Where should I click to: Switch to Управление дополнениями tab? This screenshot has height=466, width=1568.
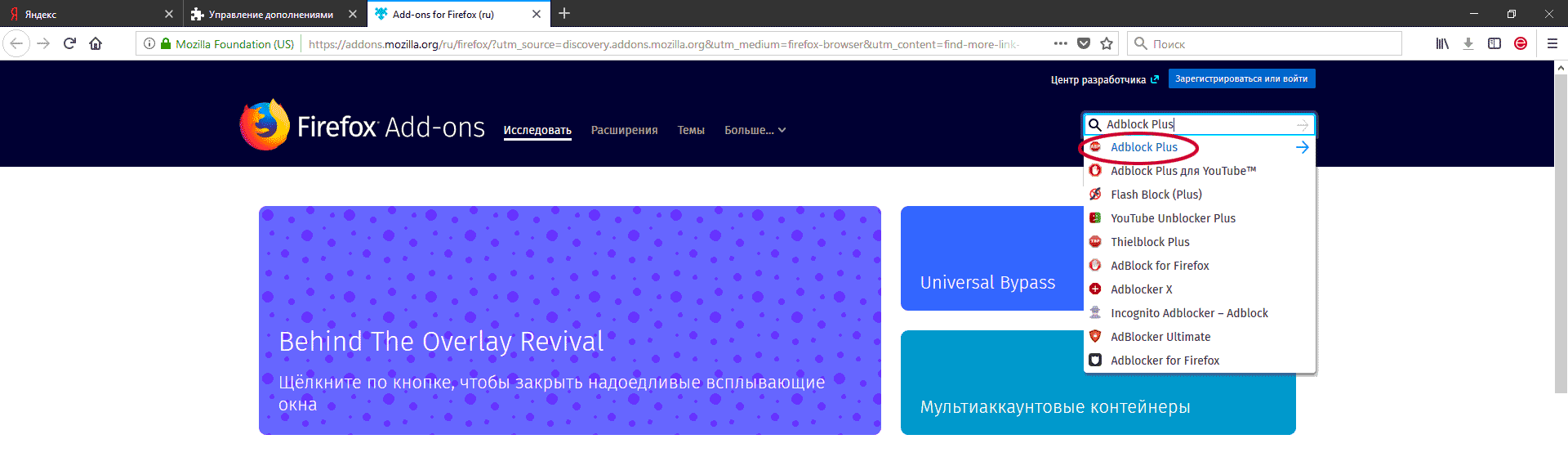click(x=269, y=14)
